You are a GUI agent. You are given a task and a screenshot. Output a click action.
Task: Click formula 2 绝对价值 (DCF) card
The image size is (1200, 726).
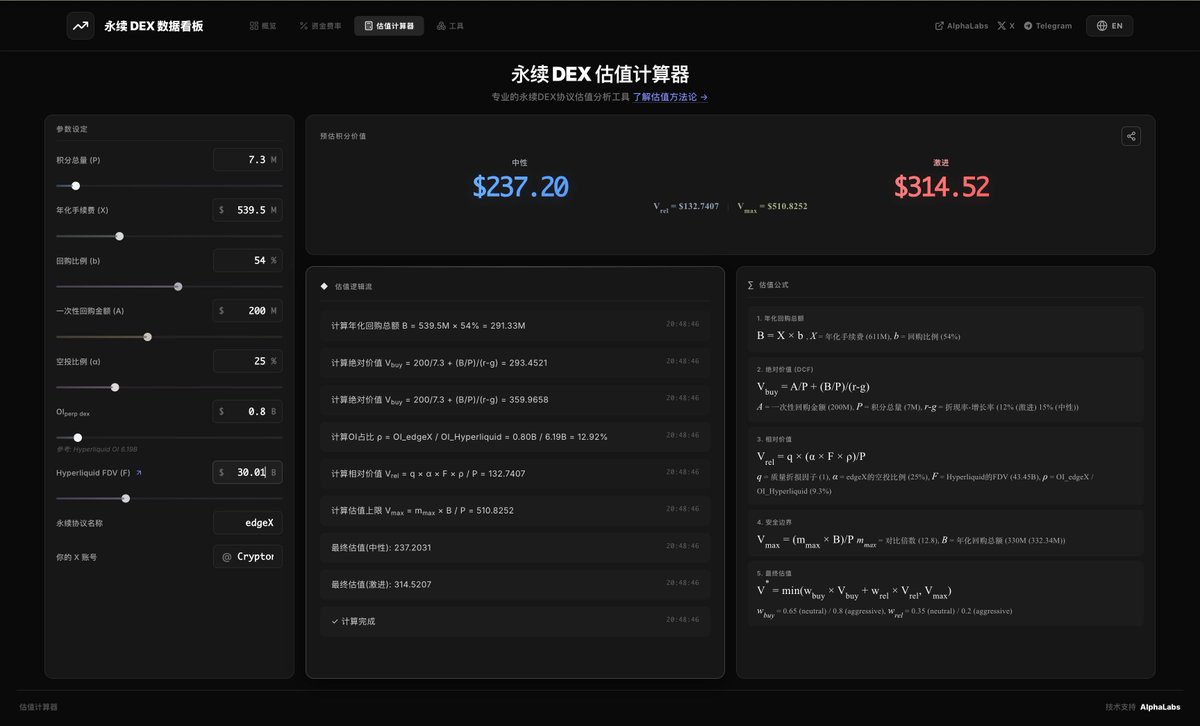coord(945,389)
